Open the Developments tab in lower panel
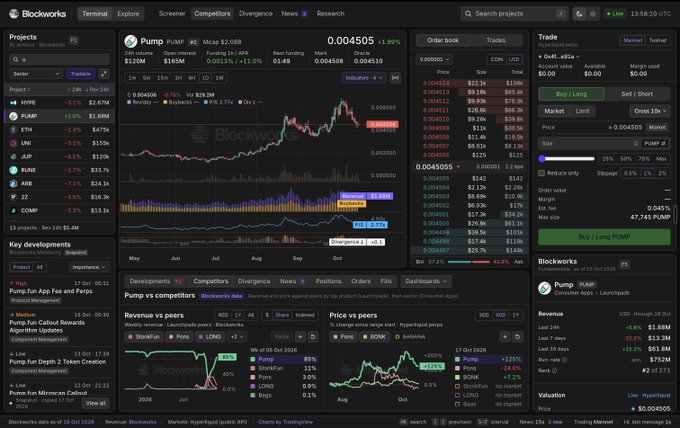This screenshot has height=428, width=680. [x=156, y=281]
